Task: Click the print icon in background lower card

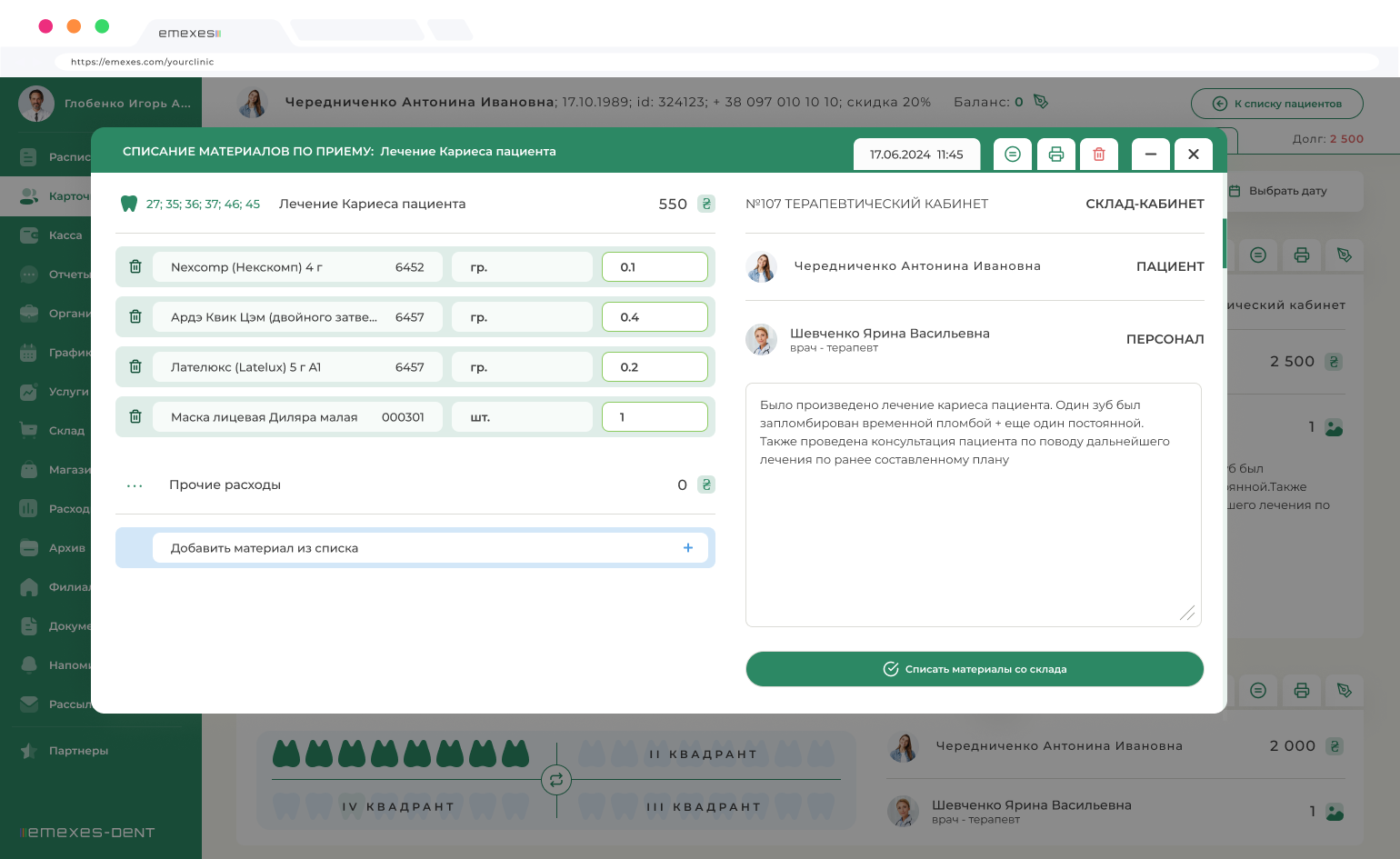Action: pos(1302,691)
